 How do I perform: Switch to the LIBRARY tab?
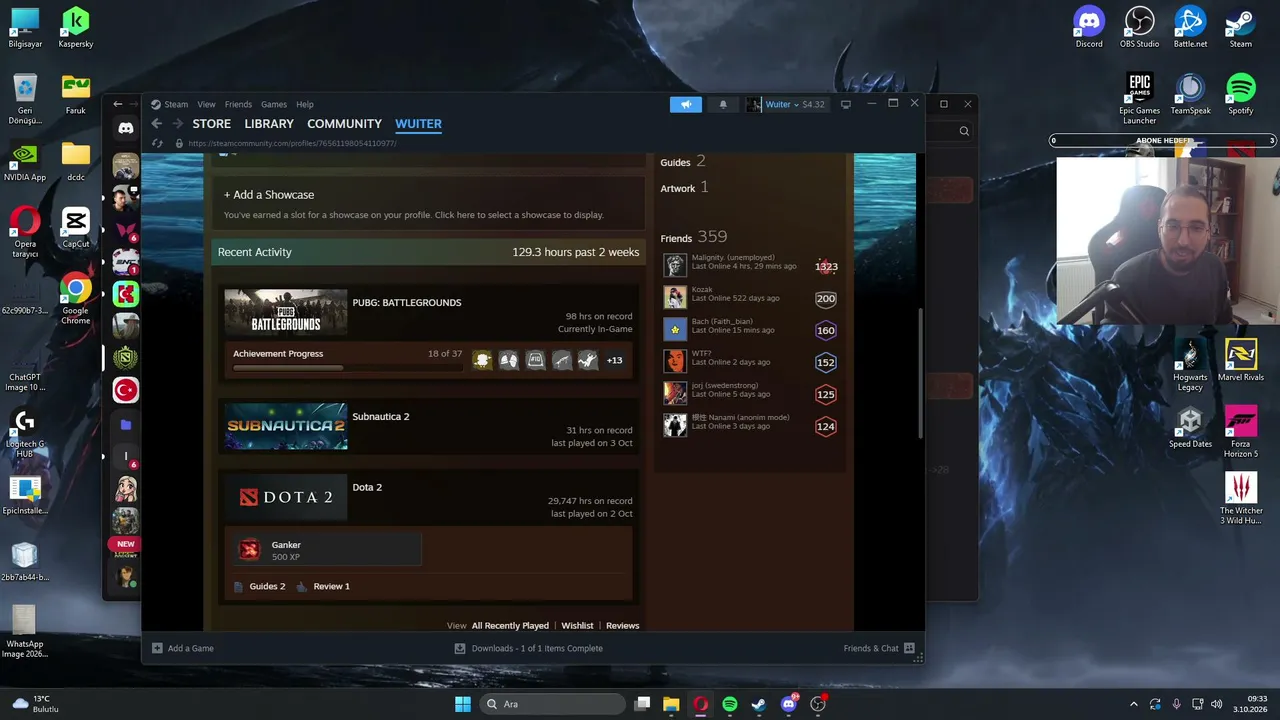coord(269,124)
